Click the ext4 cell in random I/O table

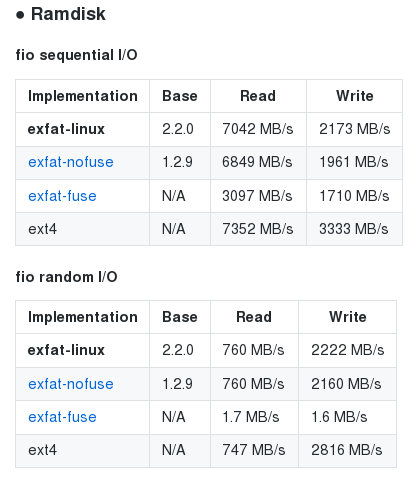[42, 450]
